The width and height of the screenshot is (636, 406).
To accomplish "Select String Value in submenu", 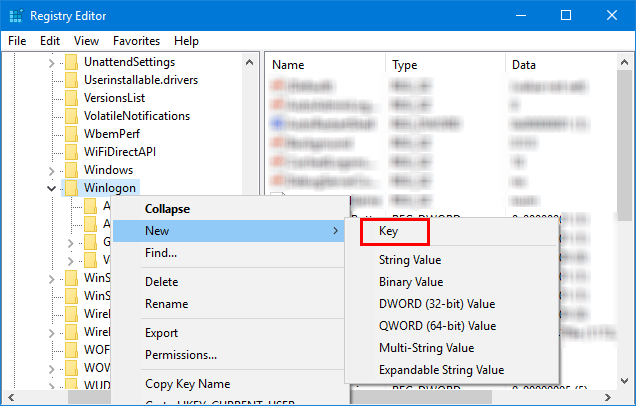I will coord(410,260).
